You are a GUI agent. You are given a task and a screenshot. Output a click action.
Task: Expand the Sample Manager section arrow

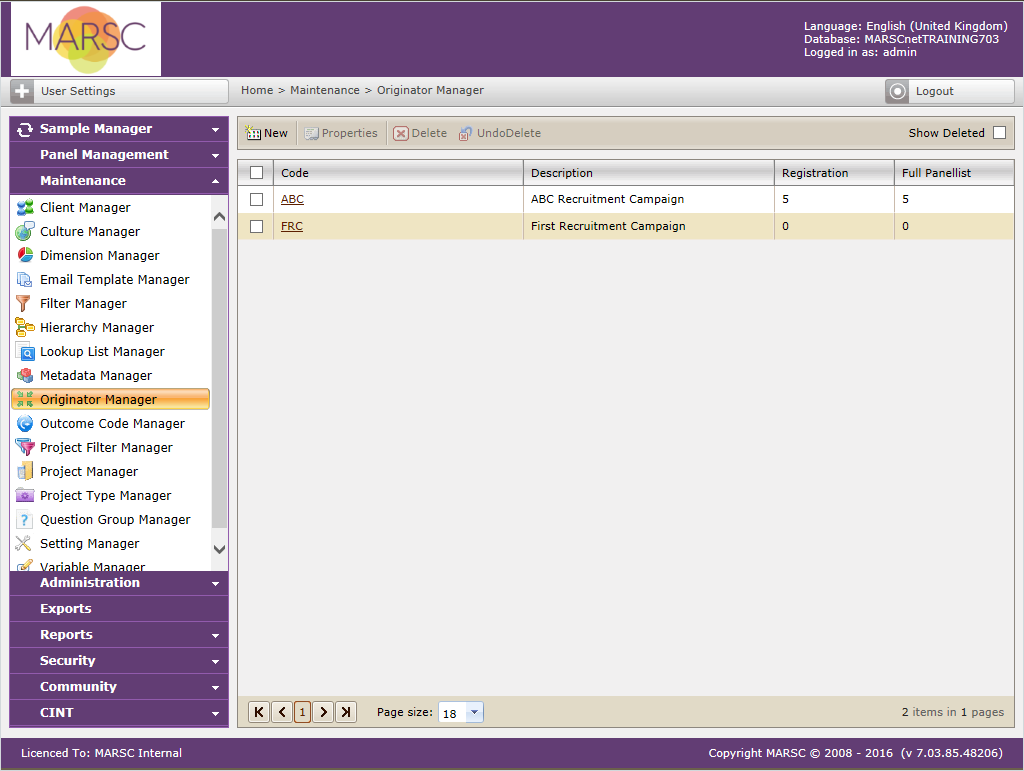(216, 129)
